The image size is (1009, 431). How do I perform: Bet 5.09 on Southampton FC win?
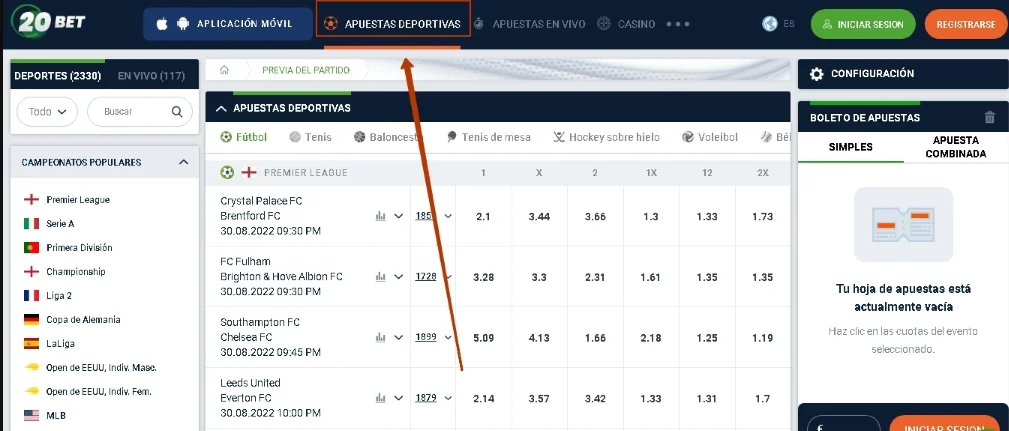pyautogui.click(x=483, y=338)
